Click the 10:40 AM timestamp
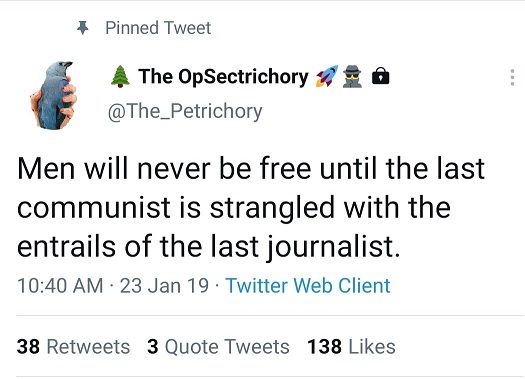525x379 pixels. tap(60, 286)
